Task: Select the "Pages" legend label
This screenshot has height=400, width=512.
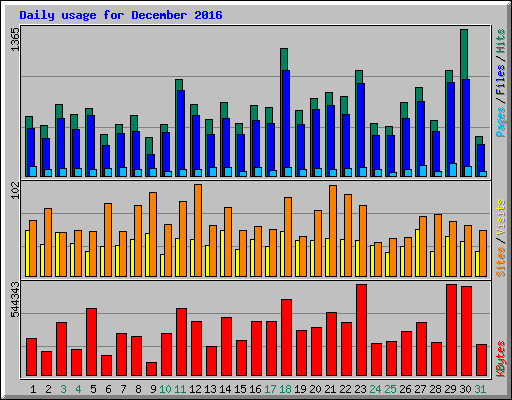Action: coord(501,122)
